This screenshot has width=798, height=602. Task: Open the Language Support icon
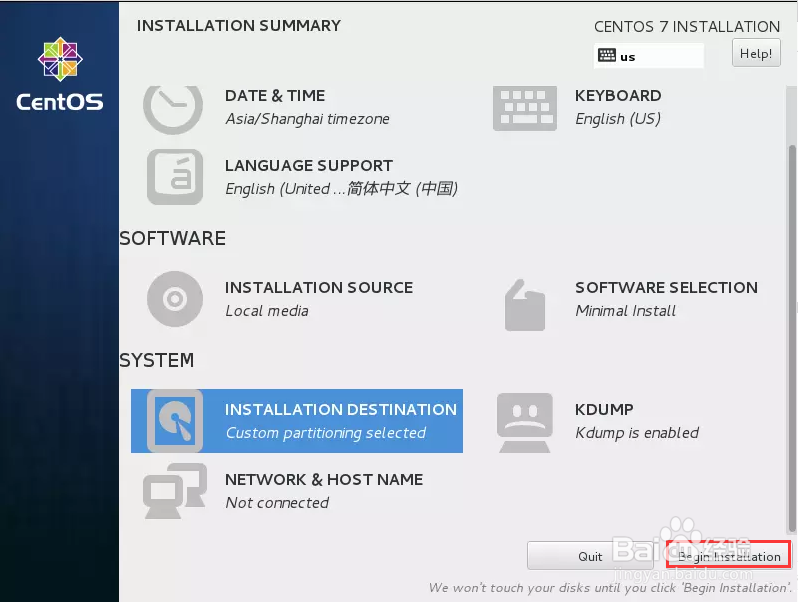tap(175, 177)
